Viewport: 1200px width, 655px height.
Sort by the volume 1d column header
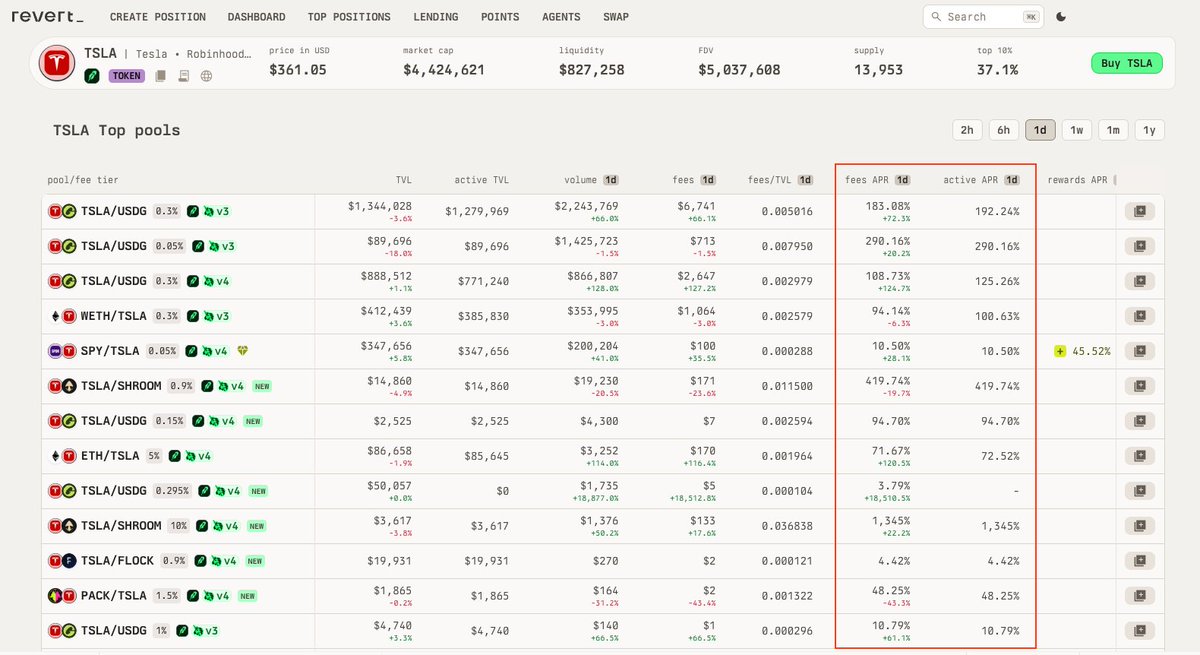tap(591, 180)
